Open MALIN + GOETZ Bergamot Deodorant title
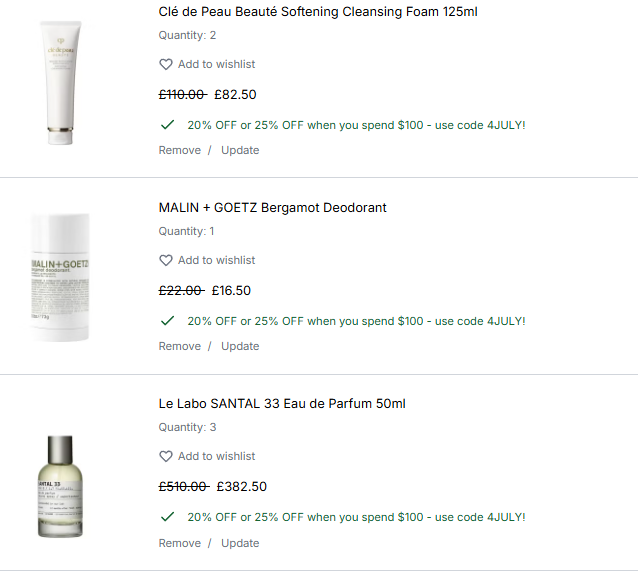Image resolution: width=638 pixels, height=576 pixels. pyautogui.click(x=273, y=208)
